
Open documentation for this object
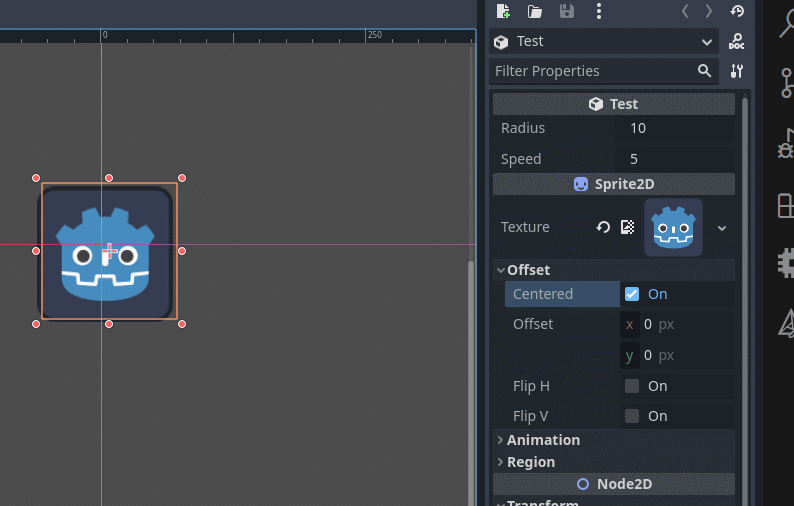click(x=736, y=42)
